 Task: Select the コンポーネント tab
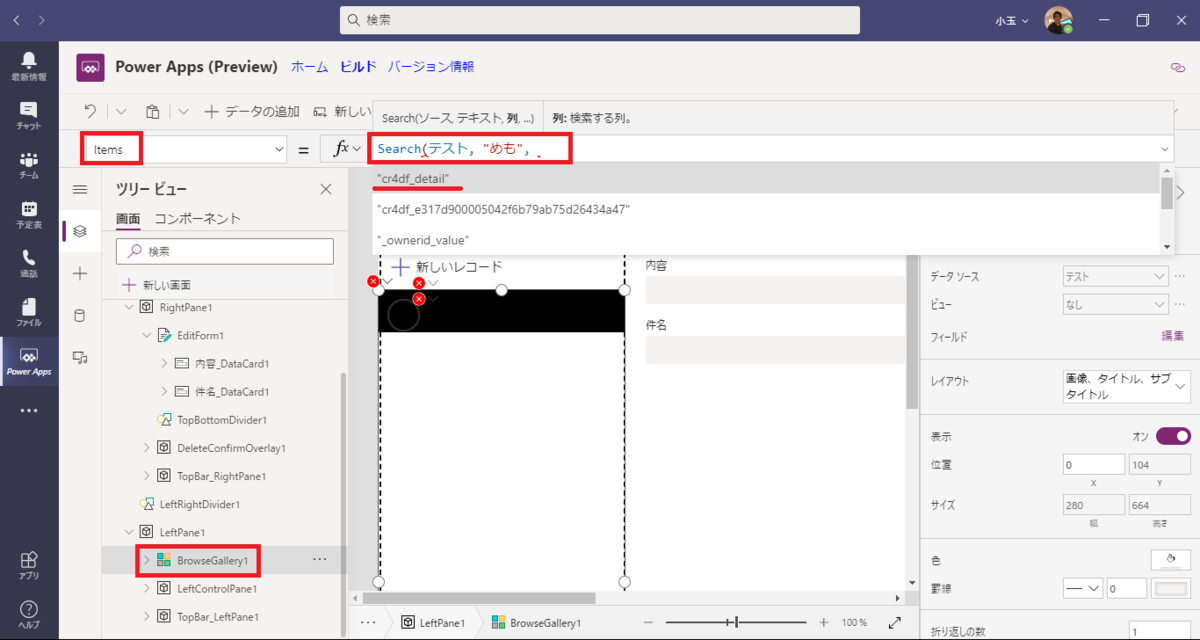[x=197, y=218]
